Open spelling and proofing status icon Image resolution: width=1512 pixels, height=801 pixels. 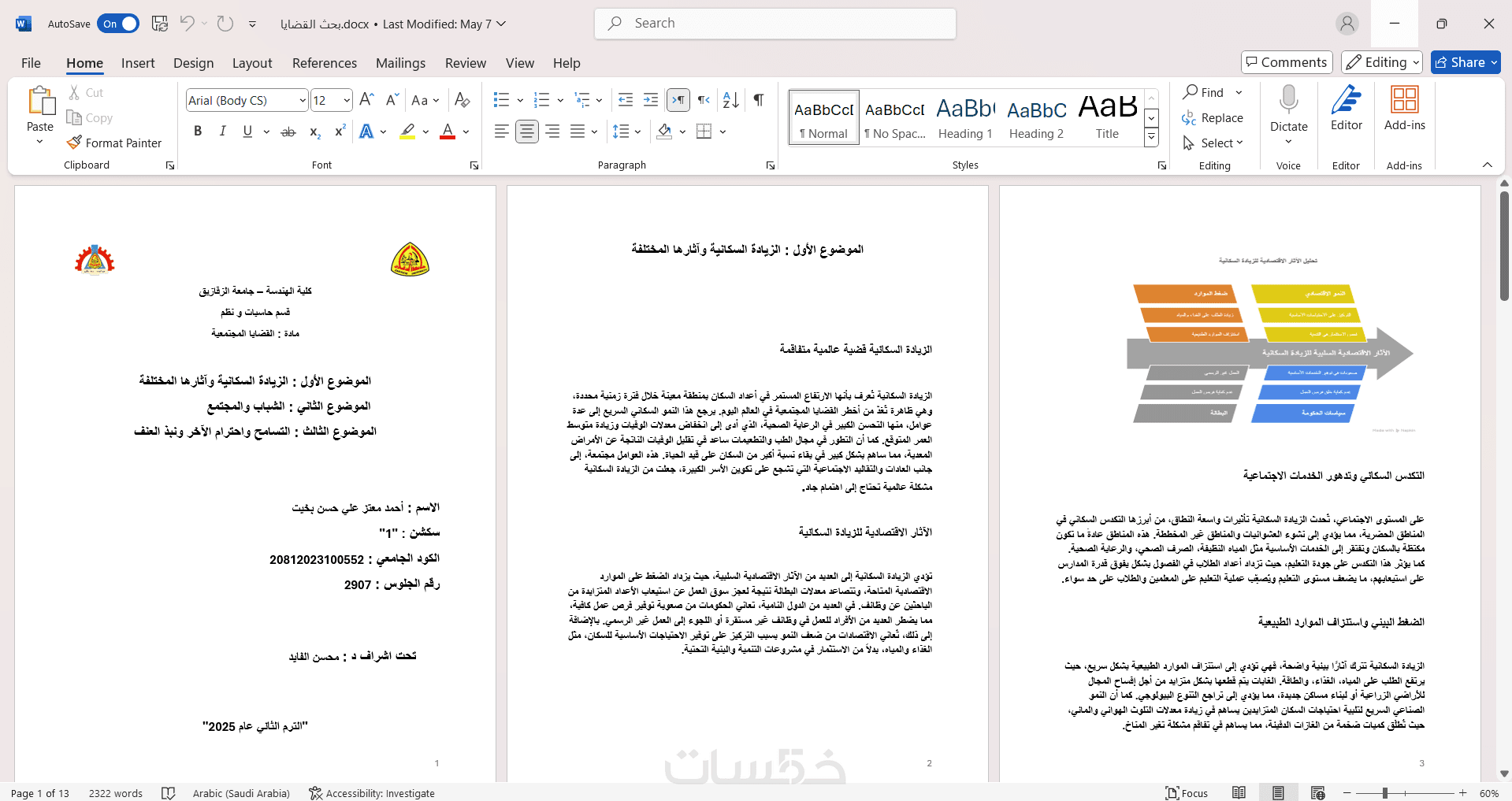click(168, 793)
